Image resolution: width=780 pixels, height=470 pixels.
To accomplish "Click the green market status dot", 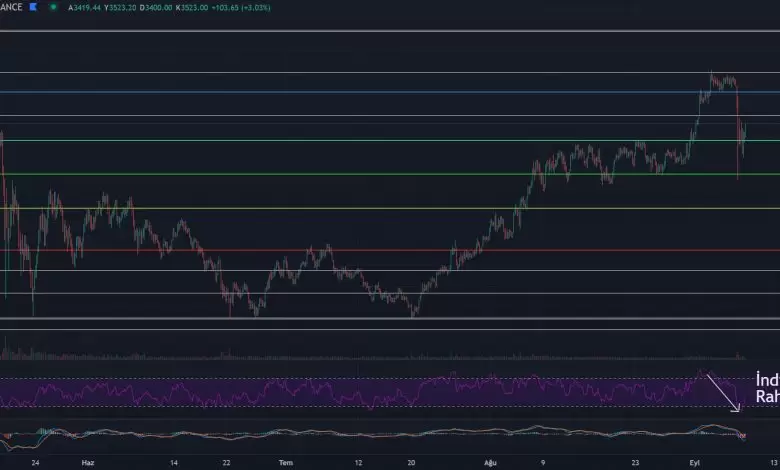I will coord(53,7).
